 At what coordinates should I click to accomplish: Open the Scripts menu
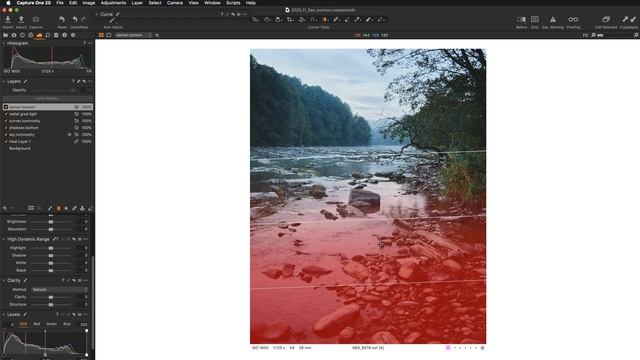pyautogui.click(x=233, y=3)
